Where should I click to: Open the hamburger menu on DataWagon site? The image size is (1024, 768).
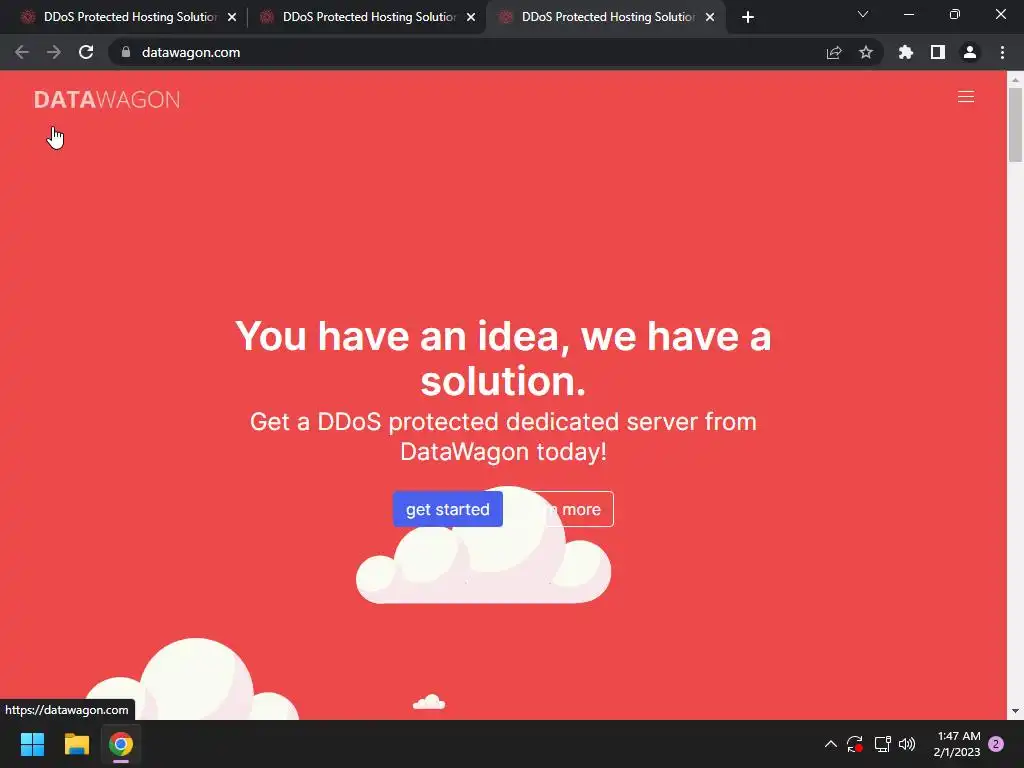(x=965, y=97)
